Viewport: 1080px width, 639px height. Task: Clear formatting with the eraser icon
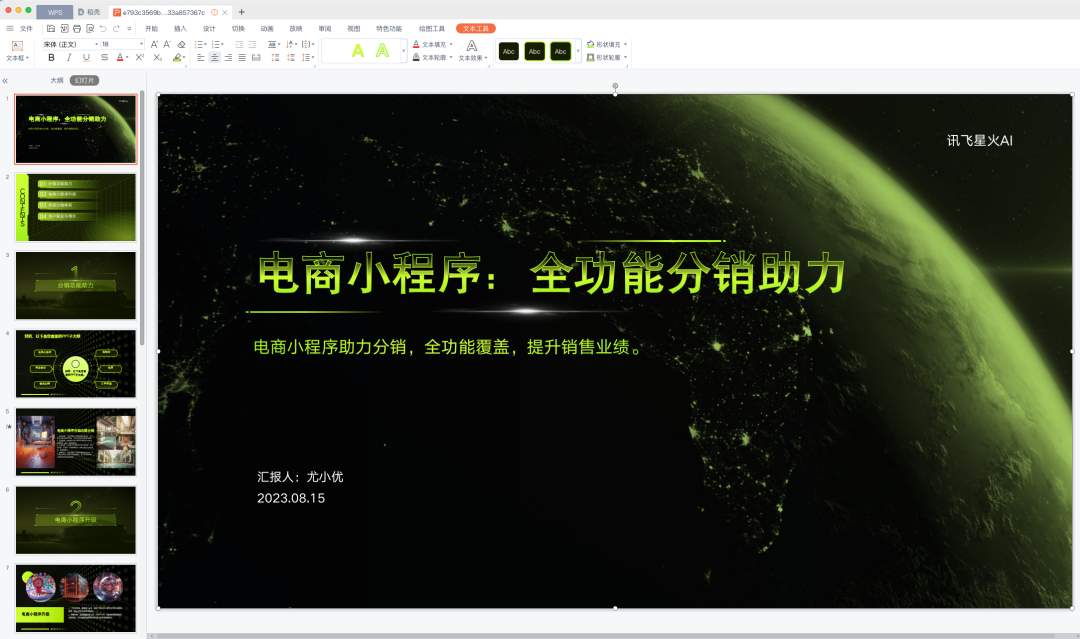181,44
